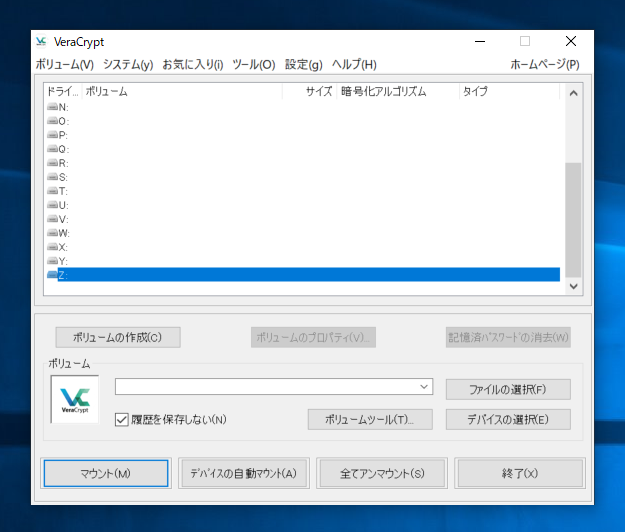Click the R: drive icon
Image resolution: width=625 pixels, height=532 pixels.
click(52, 163)
